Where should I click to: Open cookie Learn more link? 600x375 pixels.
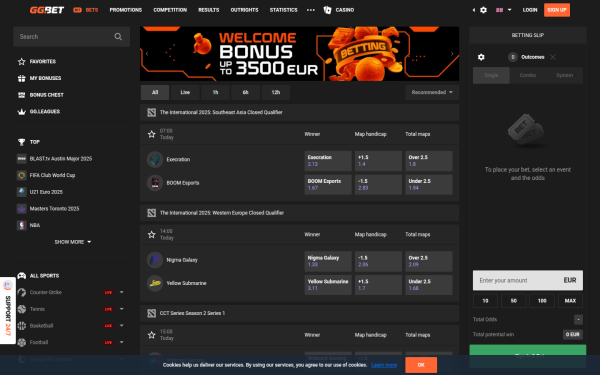[384, 365]
